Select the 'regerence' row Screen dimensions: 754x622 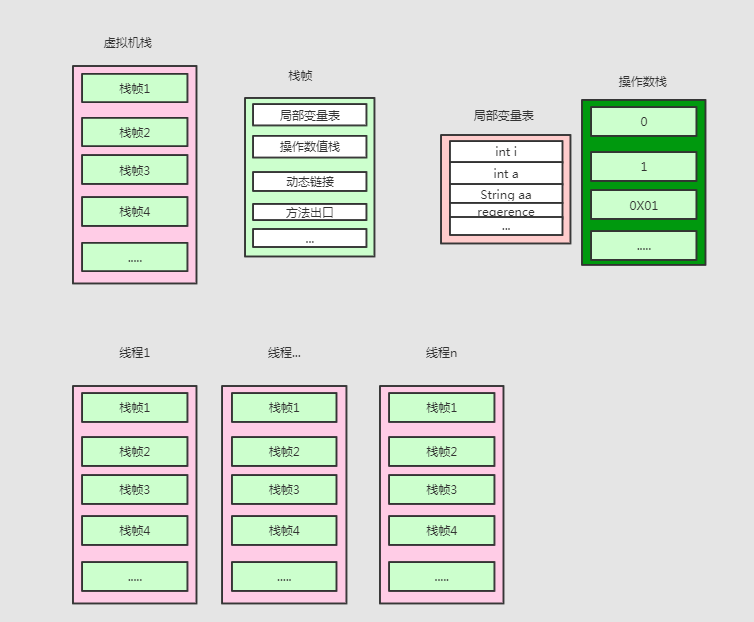[506, 211]
